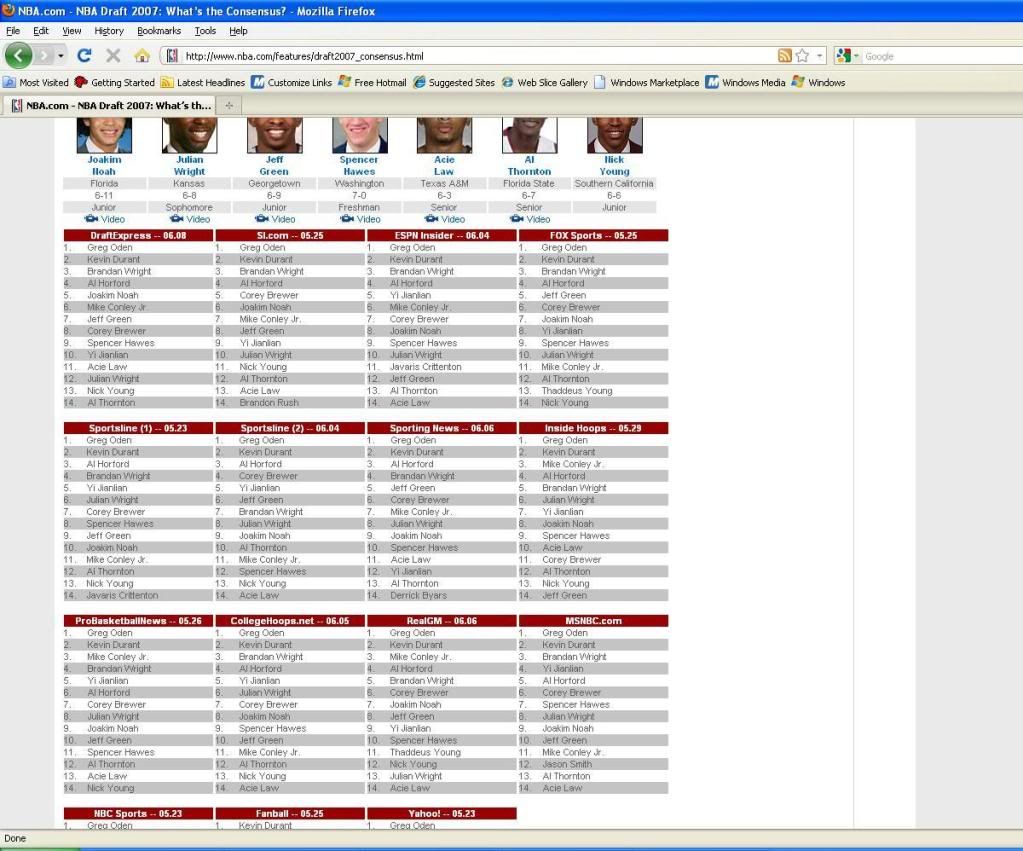
Task: Open the navigation history dropdown arrow
Action: (x=61, y=56)
